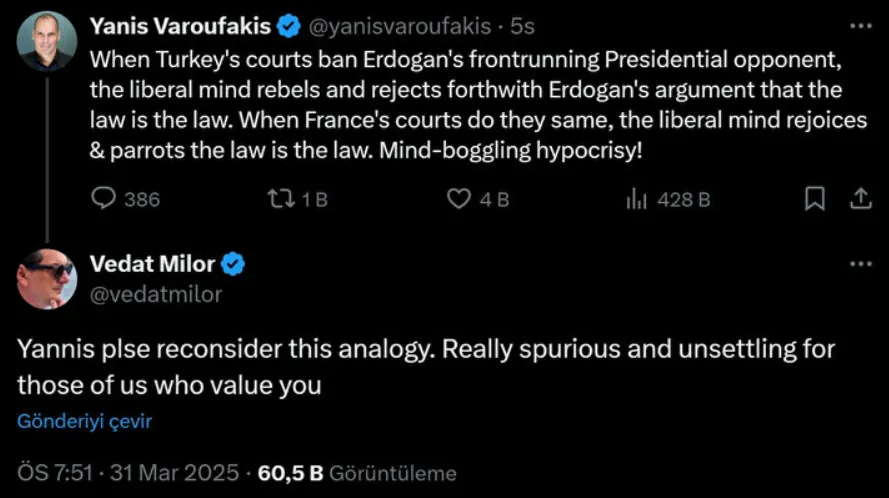Open the @vedatmilor handle link

pyautogui.click(x=156, y=294)
